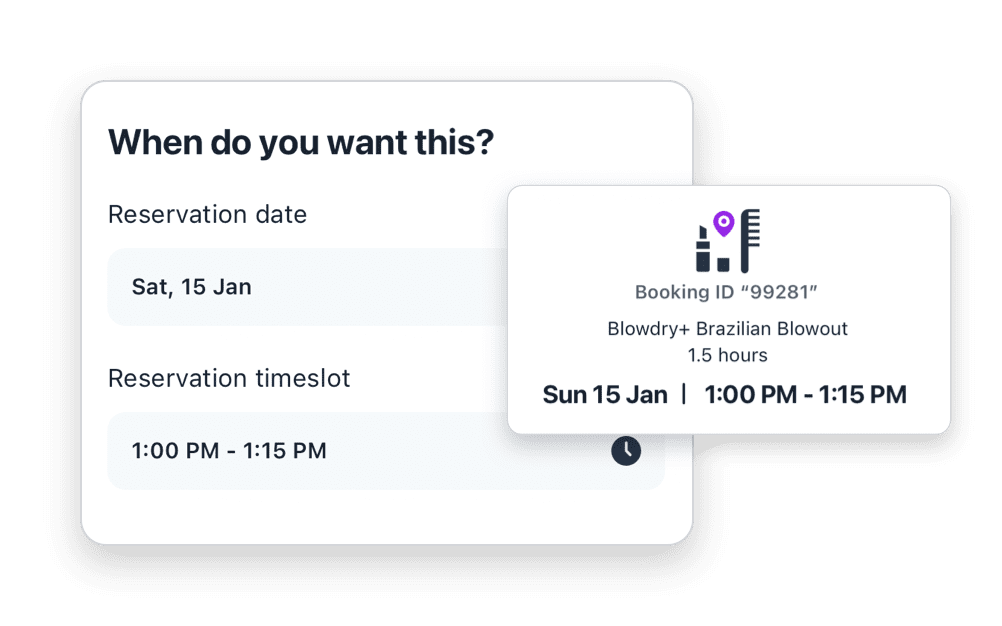Image resolution: width=1002 pixels, height=626 pixels.
Task: Click the clock icon in timeslot field
Action: click(x=626, y=450)
